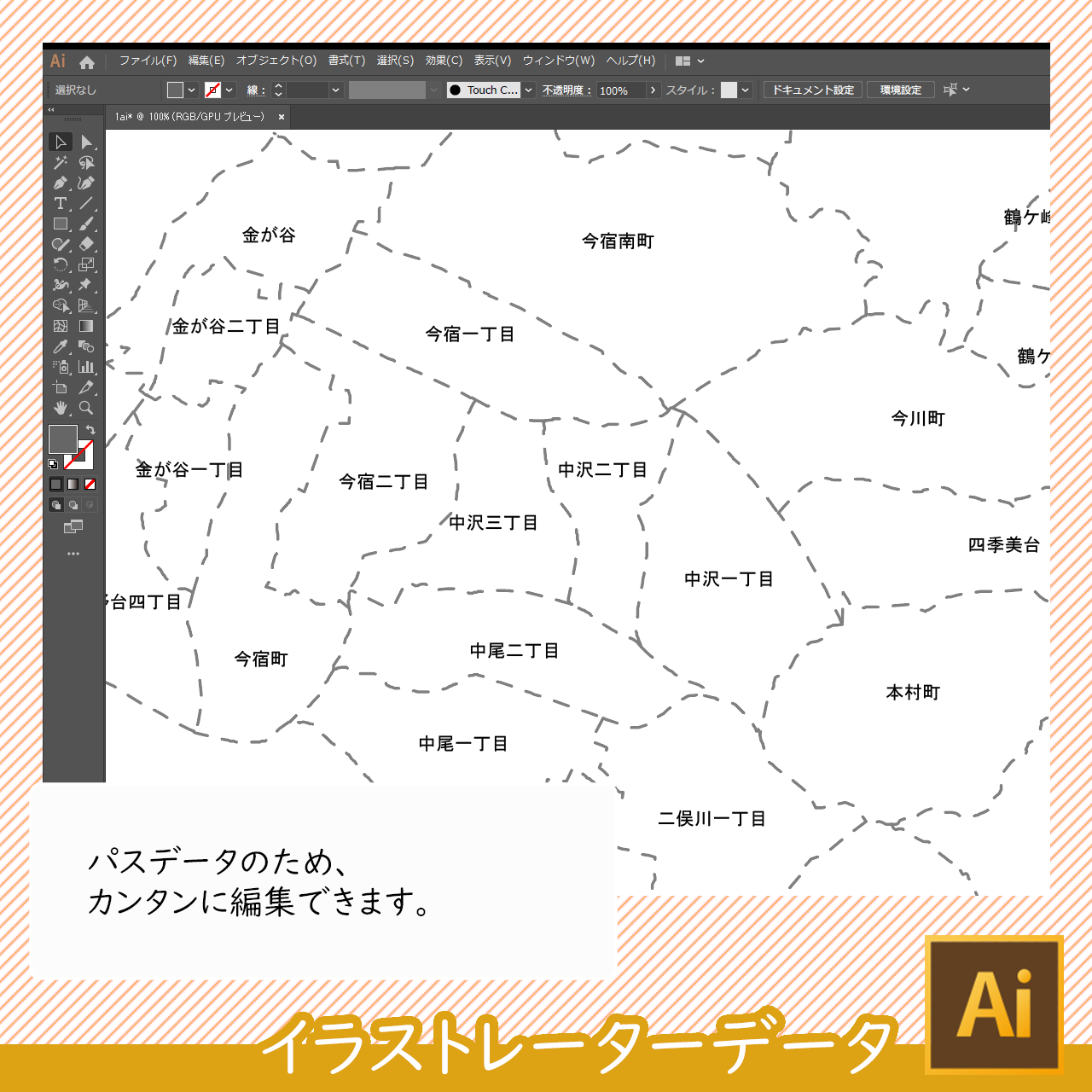1092x1092 pixels.
Task: Select the Zoom magnifier tool
Action: pyautogui.click(x=86, y=408)
